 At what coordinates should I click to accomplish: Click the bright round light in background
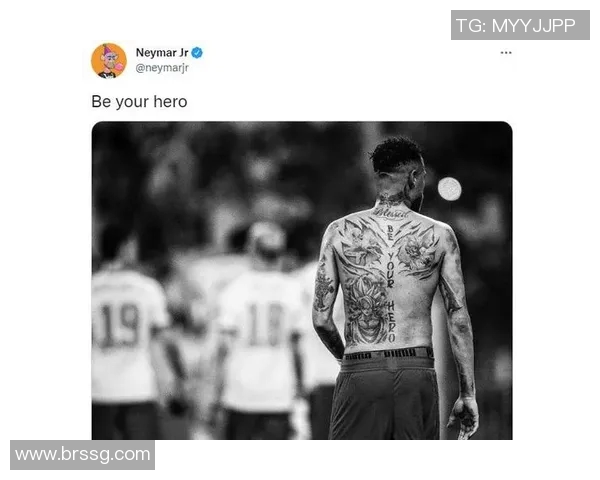[449, 189]
